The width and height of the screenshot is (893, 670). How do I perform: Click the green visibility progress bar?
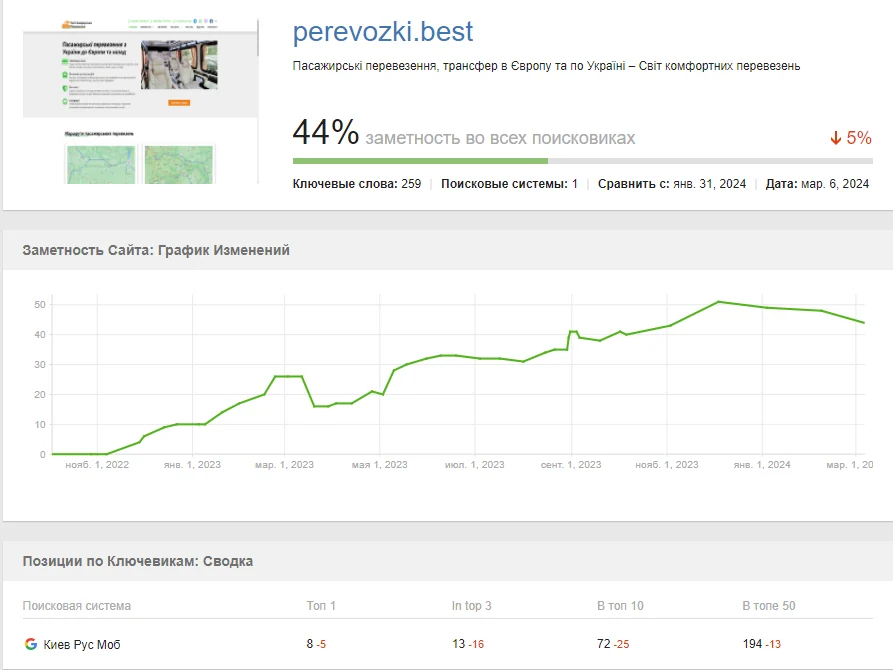(420, 161)
